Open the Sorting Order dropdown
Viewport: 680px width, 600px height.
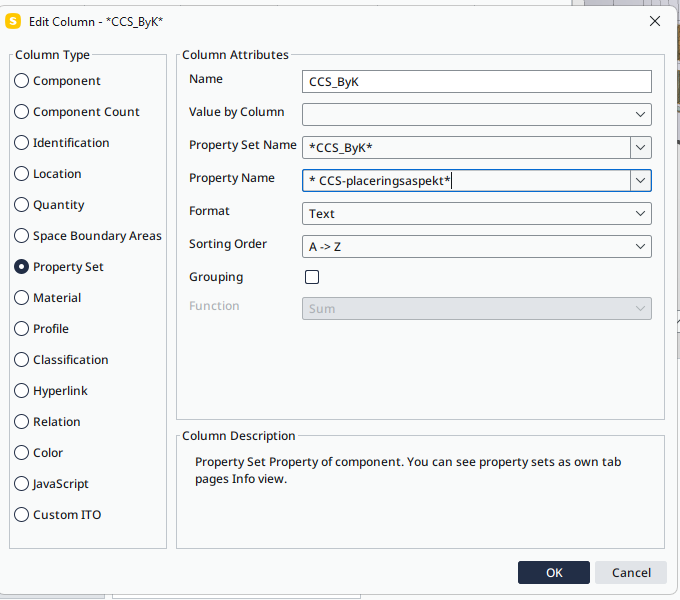pyautogui.click(x=477, y=246)
